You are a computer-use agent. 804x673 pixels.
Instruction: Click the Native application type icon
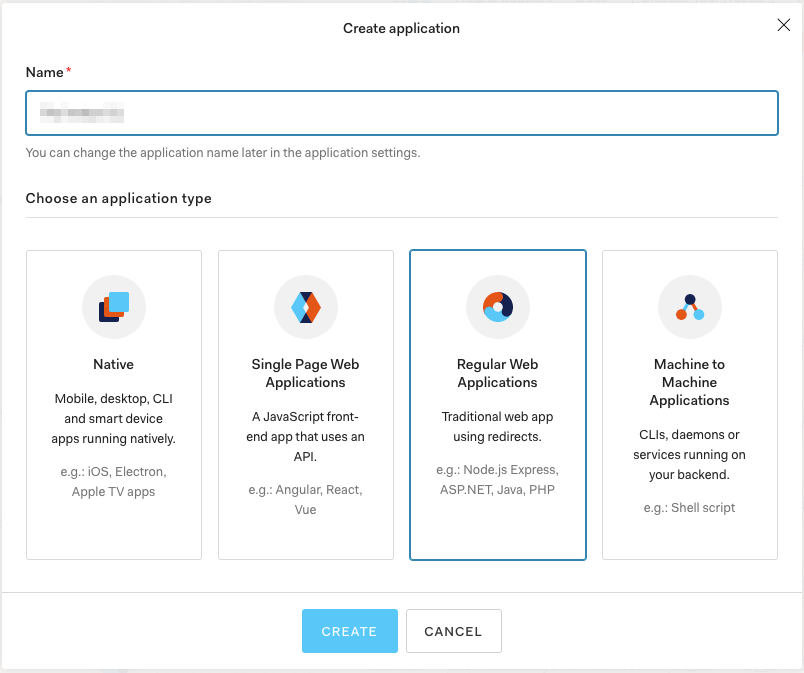pyautogui.click(x=114, y=307)
